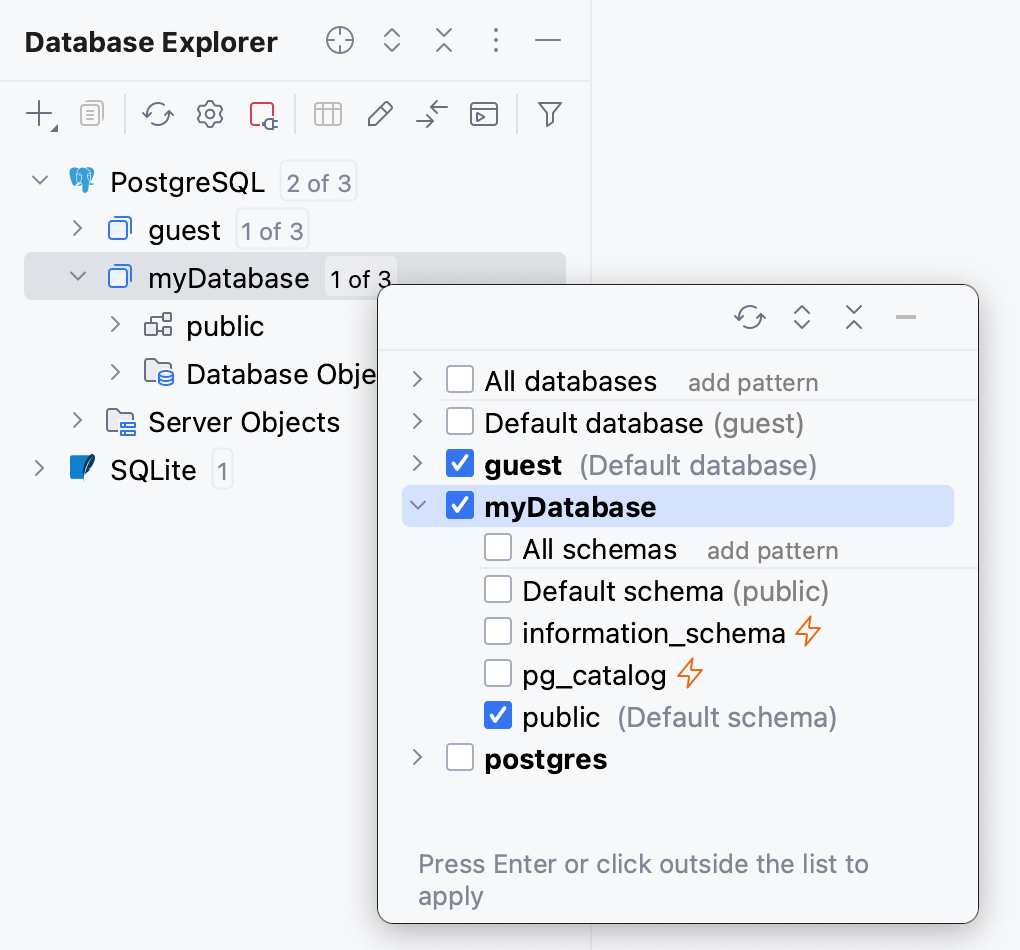Collapse the myDatabase tree node

(77, 277)
